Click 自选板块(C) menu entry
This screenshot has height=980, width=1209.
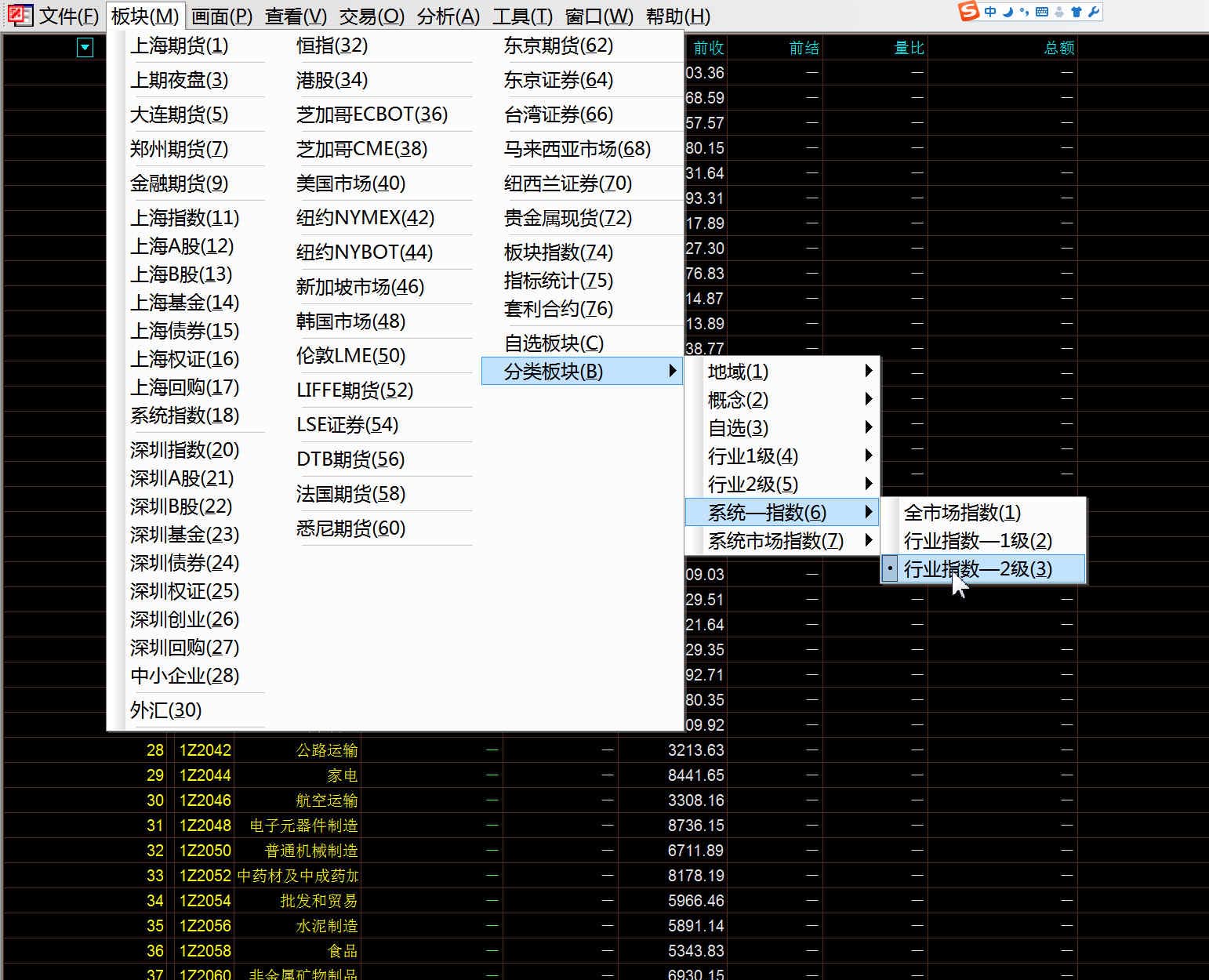[554, 343]
